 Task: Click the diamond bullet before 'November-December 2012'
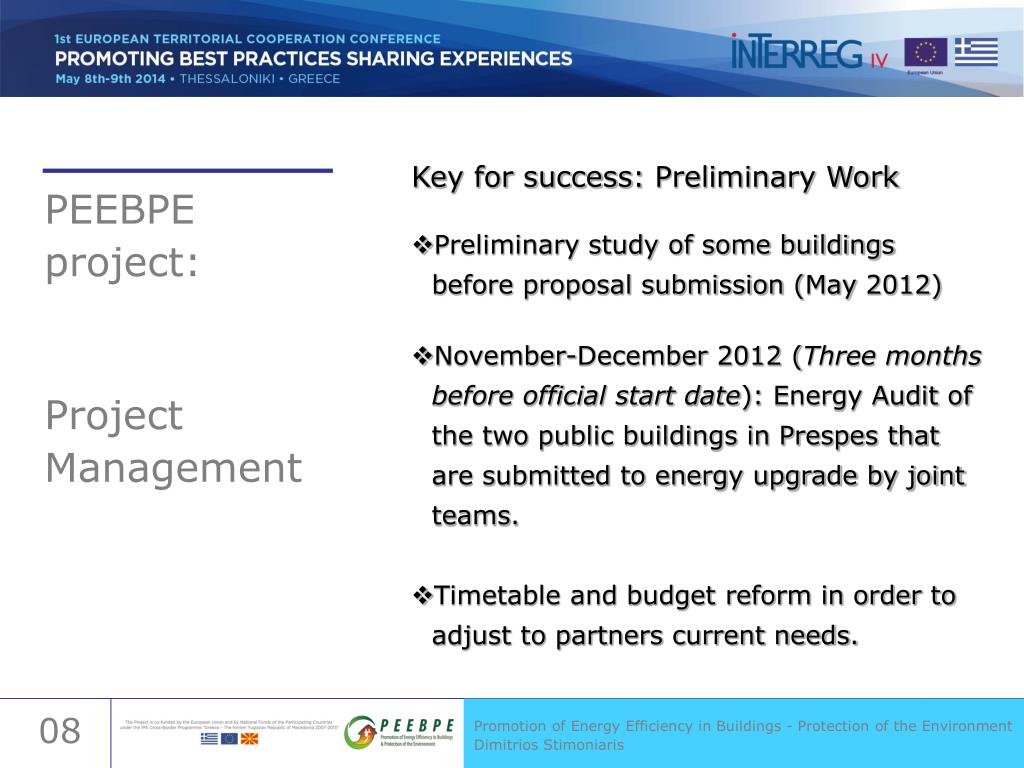click(423, 357)
